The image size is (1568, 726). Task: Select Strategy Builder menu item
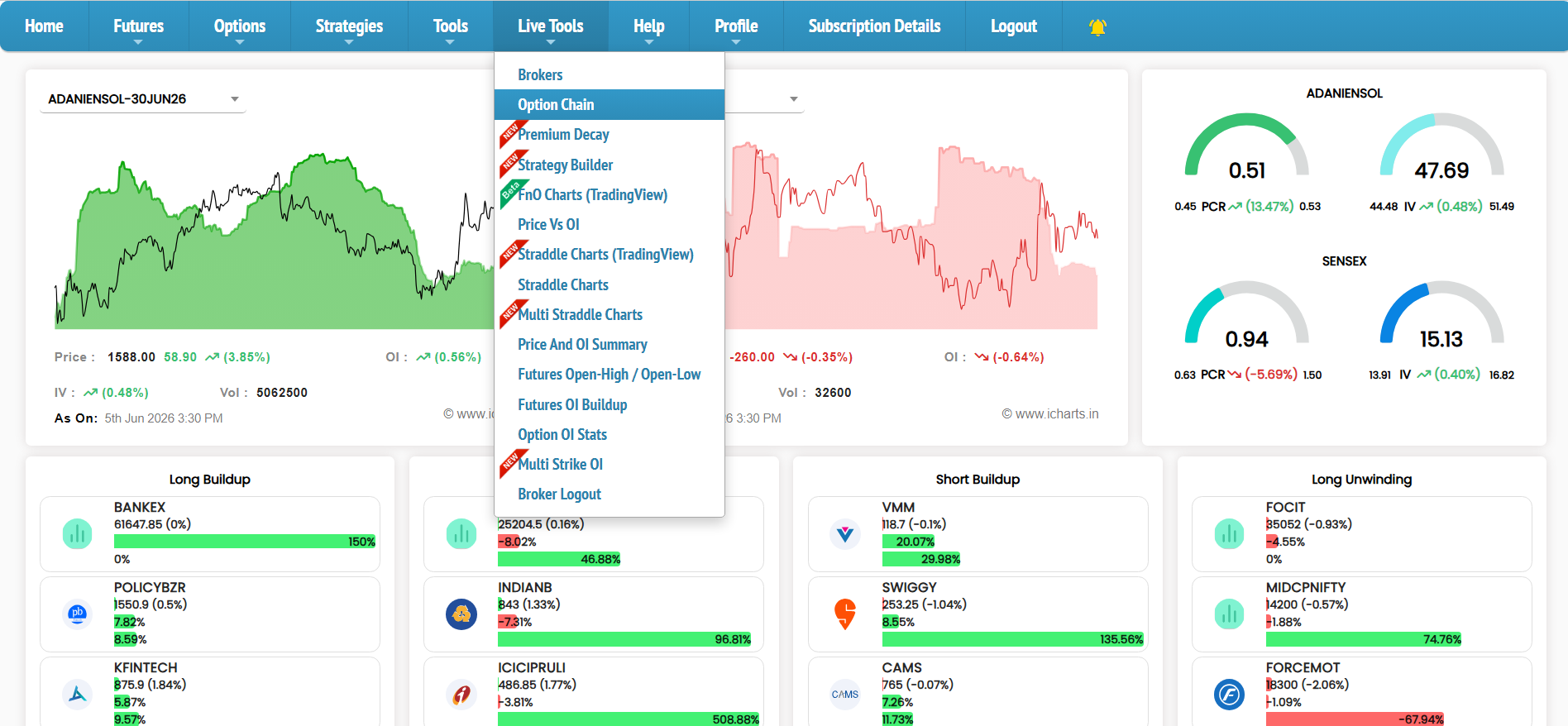610,165
